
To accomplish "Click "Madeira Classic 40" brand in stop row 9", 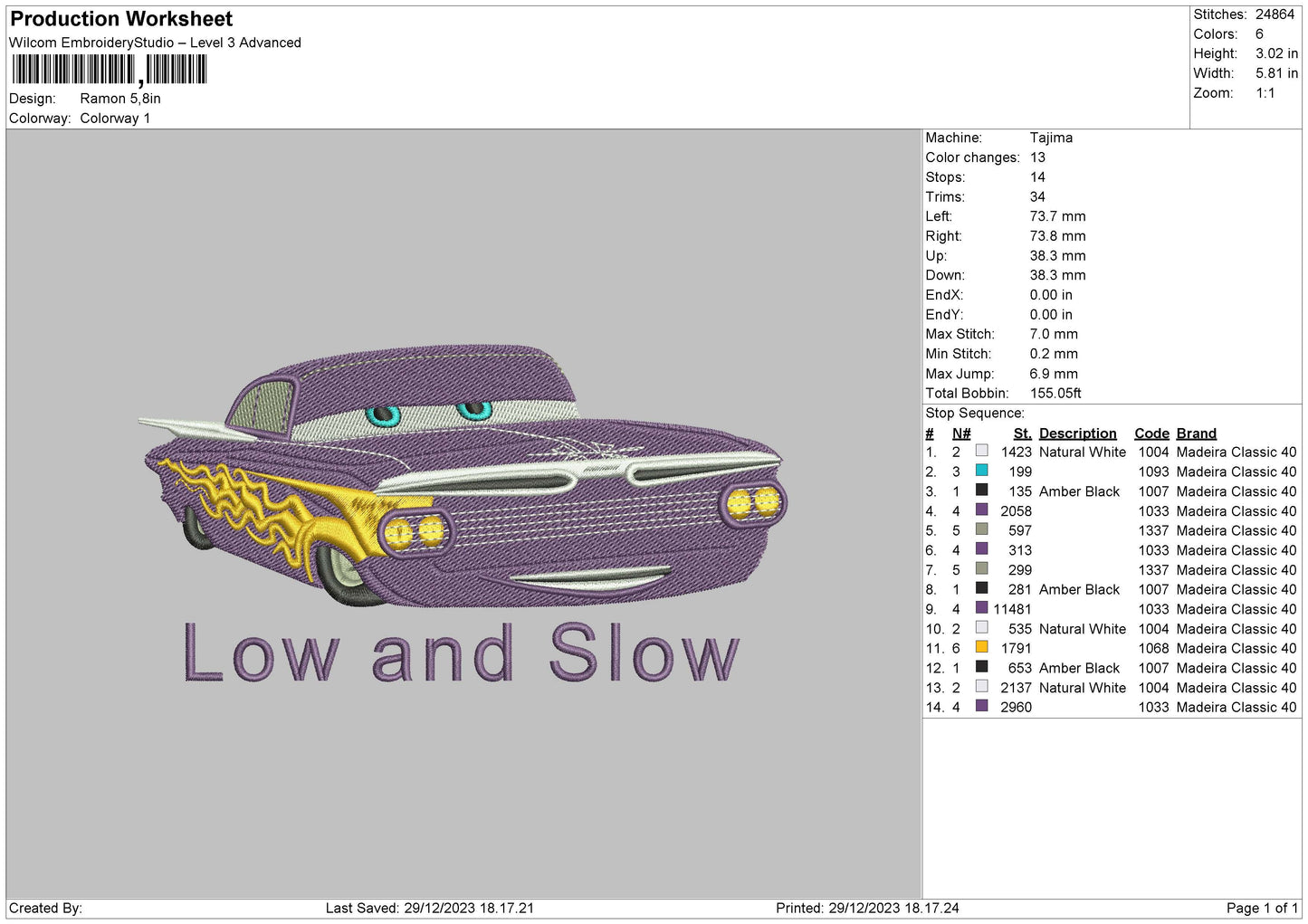I will 1236,609.
